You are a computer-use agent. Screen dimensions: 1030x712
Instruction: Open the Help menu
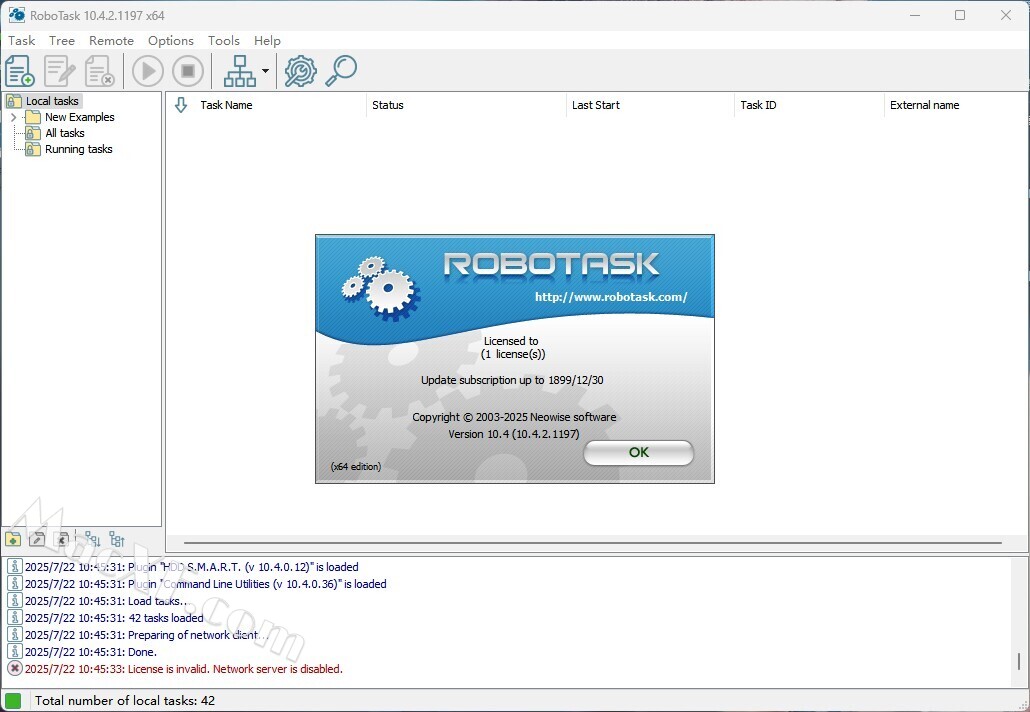point(267,41)
